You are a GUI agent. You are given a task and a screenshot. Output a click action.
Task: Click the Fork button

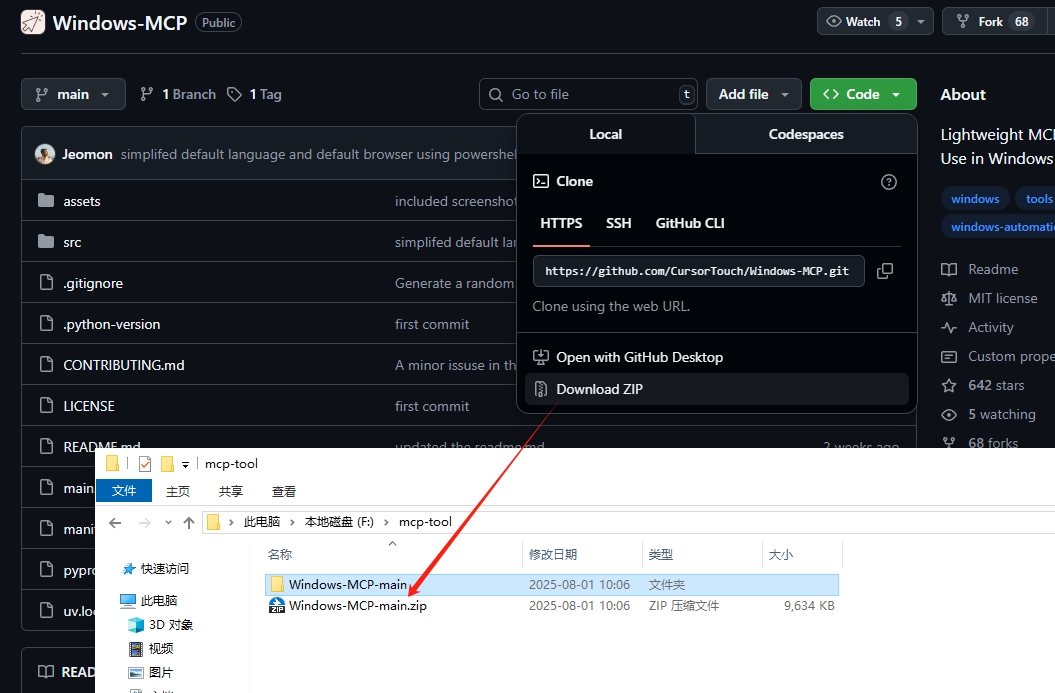pos(996,22)
